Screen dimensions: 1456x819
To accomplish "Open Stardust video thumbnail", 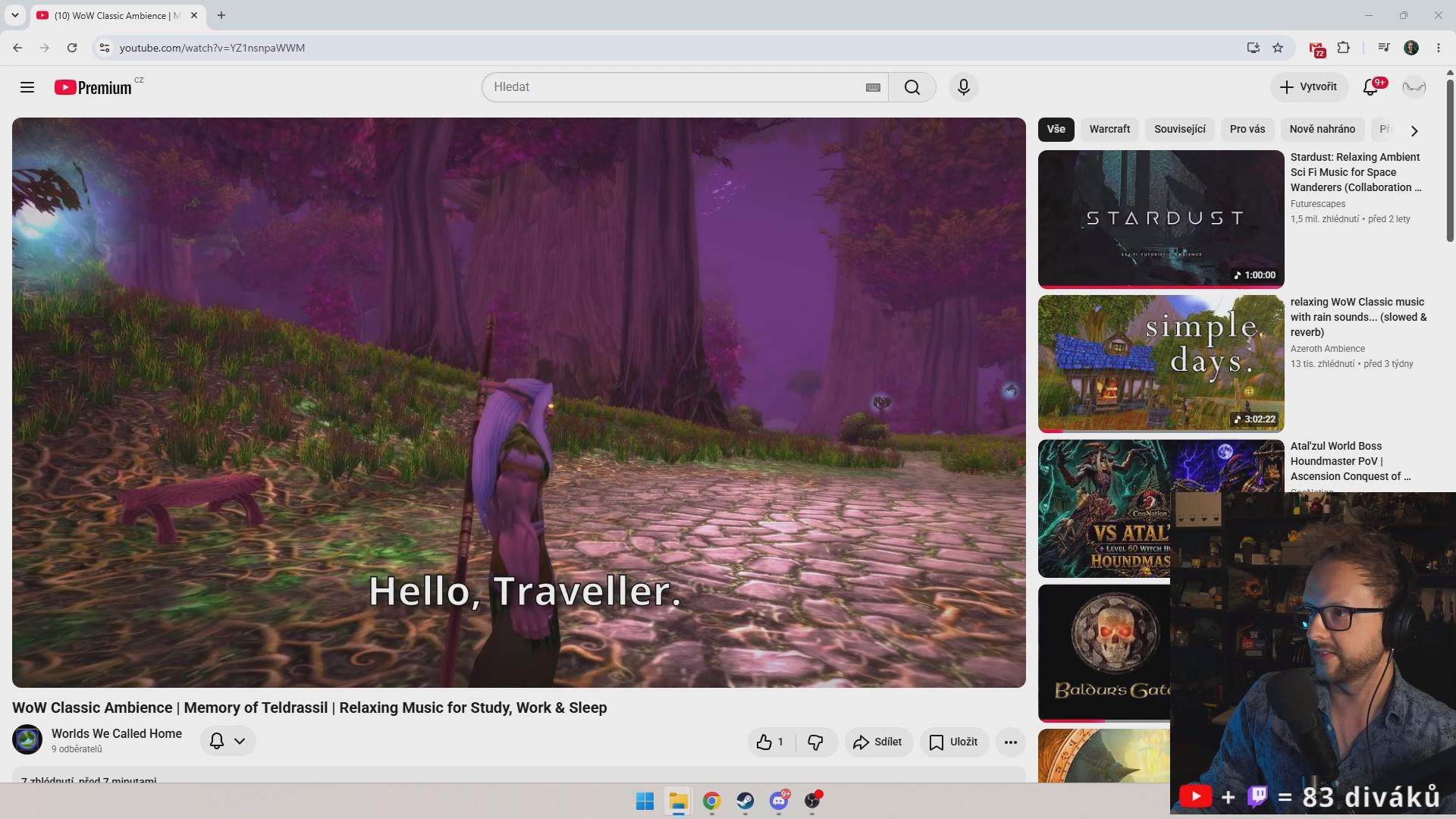I will [x=1161, y=219].
